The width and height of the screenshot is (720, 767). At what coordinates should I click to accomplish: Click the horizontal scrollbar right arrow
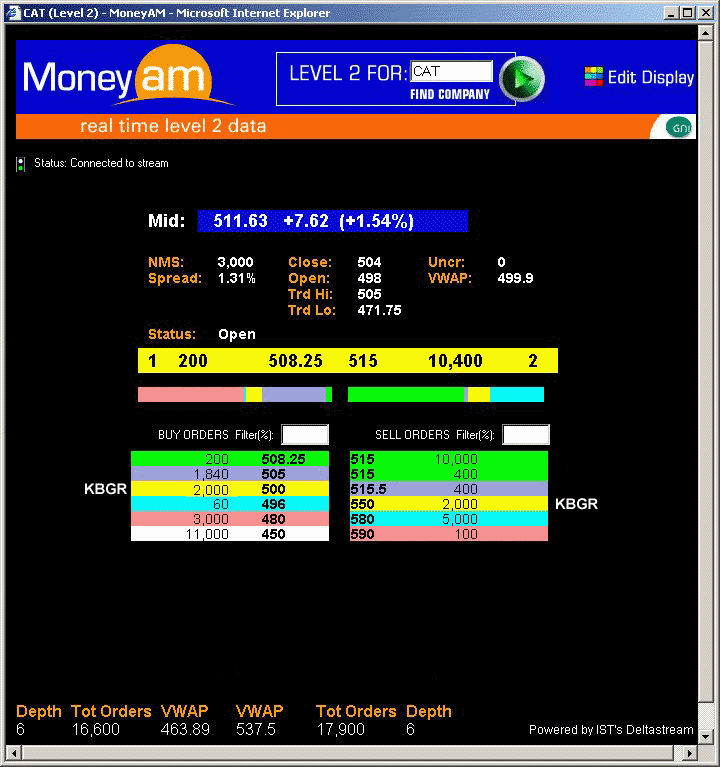click(x=691, y=750)
